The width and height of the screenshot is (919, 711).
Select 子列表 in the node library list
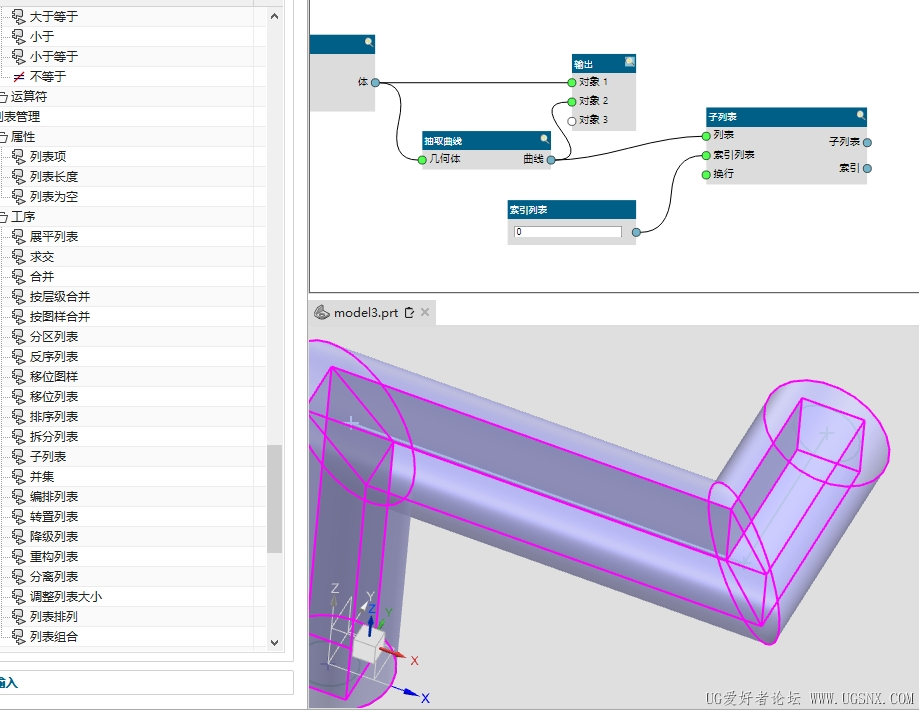[x=48, y=457]
